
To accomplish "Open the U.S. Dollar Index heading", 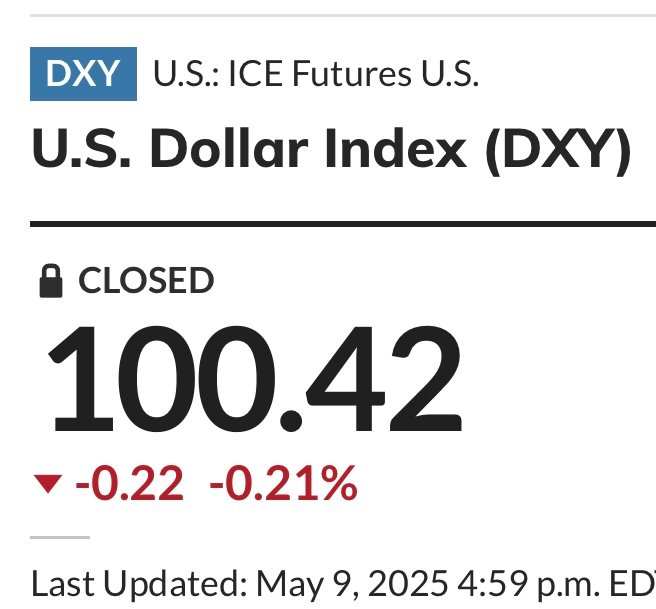I will tap(331, 149).
